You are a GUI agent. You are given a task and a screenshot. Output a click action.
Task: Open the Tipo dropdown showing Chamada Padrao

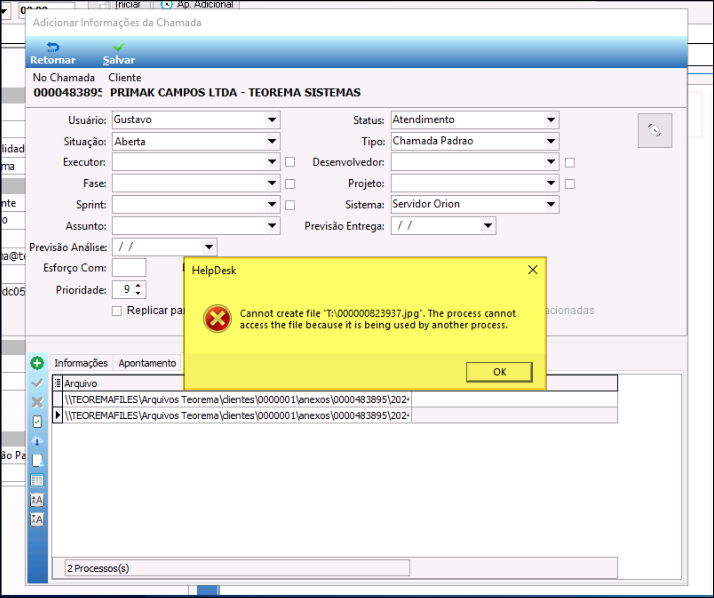coord(551,141)
